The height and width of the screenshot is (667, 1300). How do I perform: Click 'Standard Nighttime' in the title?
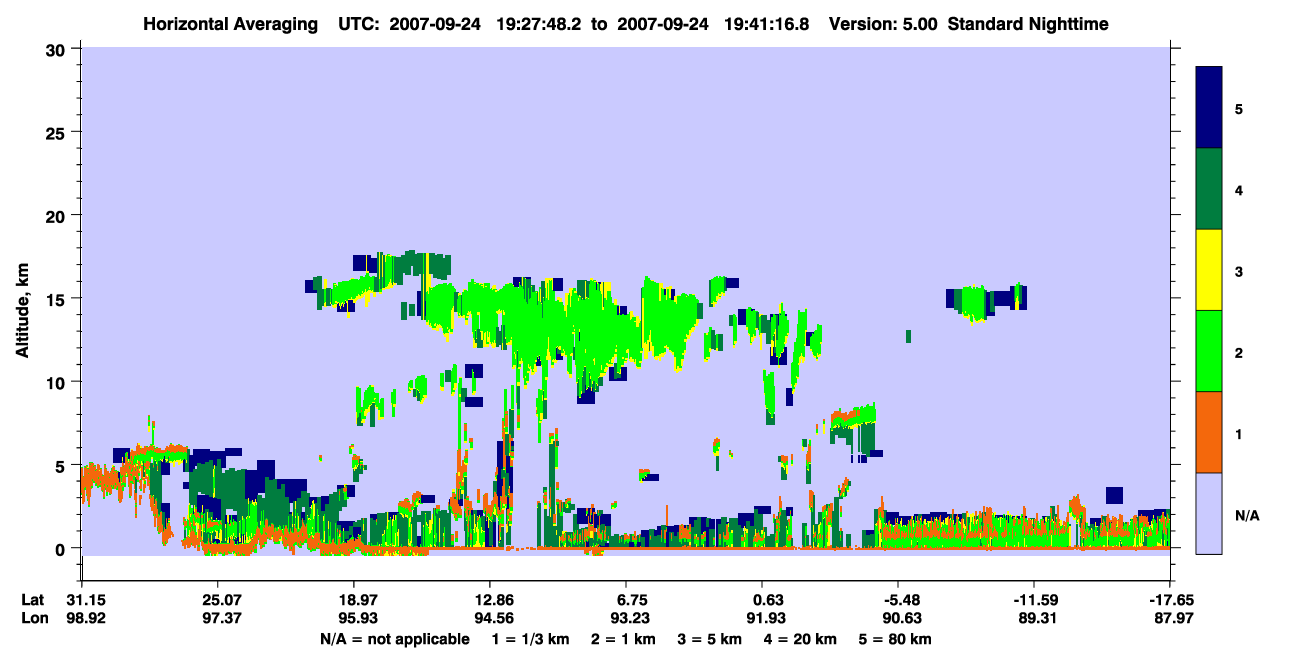[x=1028, y=24]
